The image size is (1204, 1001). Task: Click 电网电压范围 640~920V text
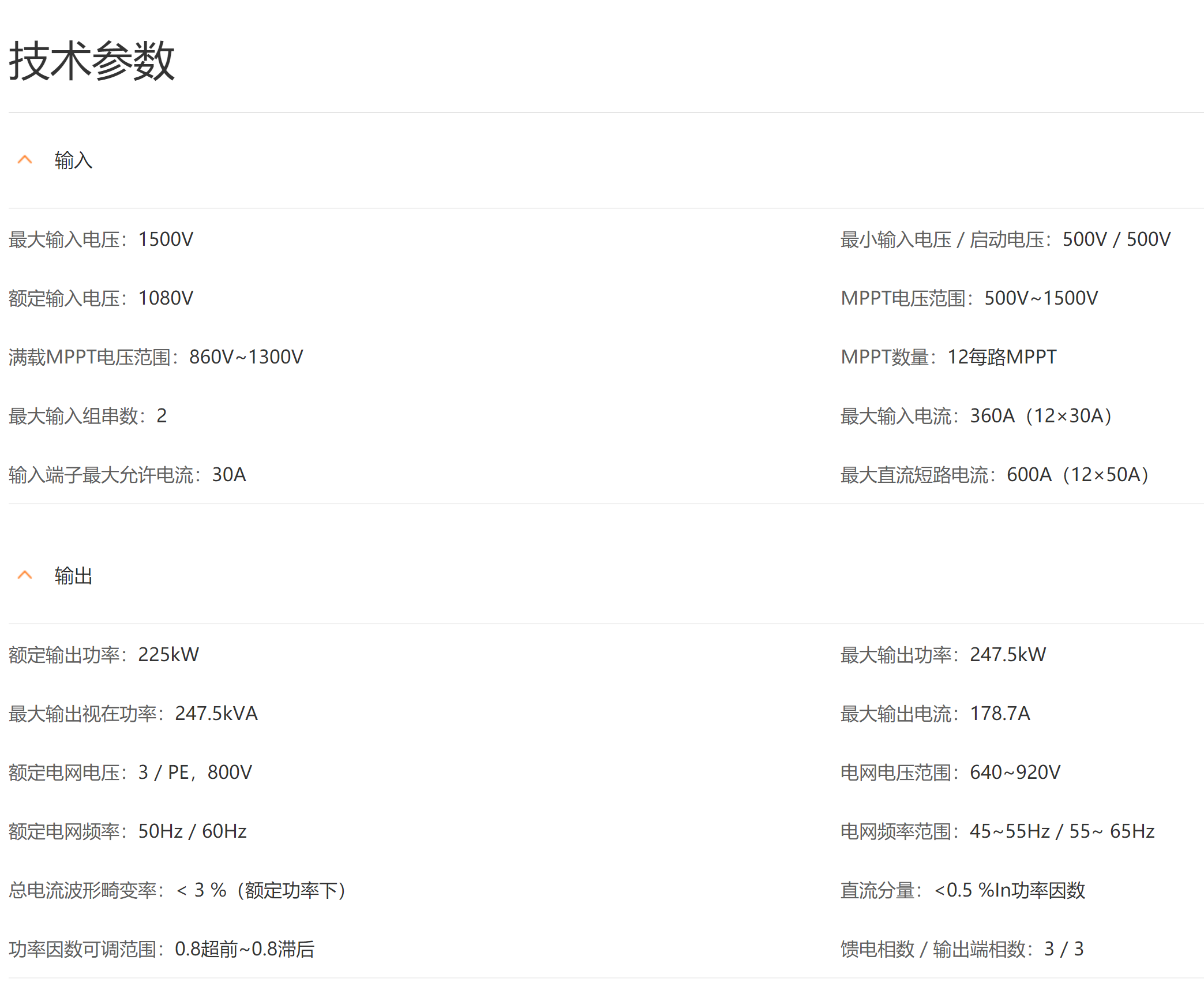[x=950, y=773]
